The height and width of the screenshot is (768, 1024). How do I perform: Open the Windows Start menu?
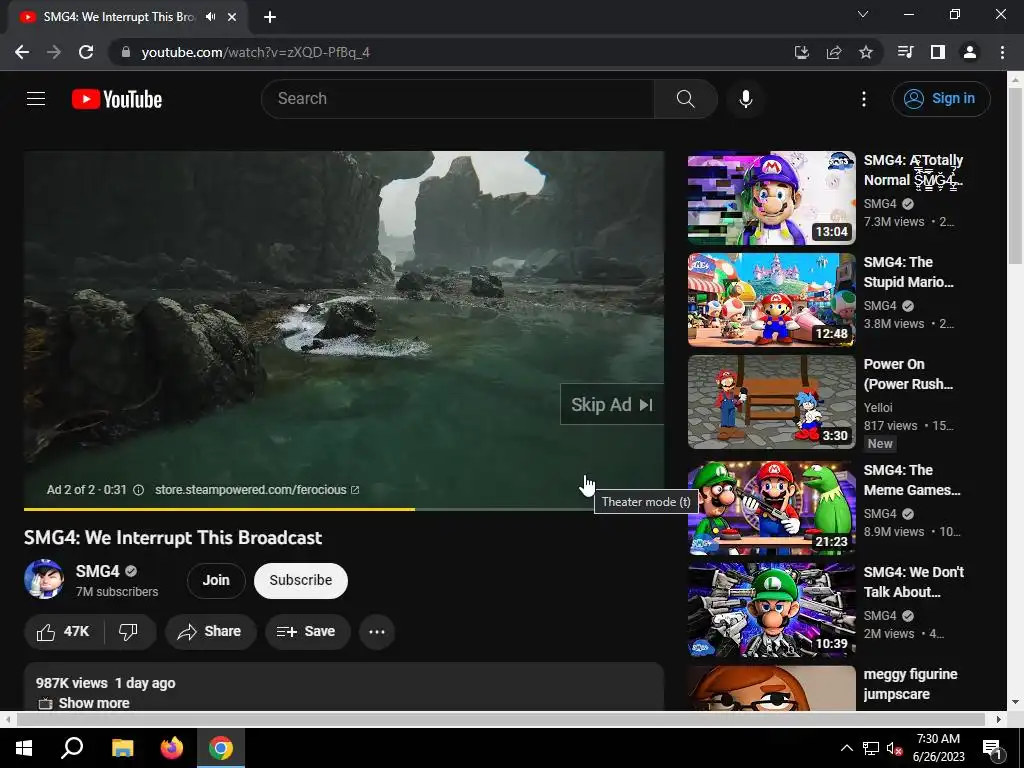(x=24, y=748)
